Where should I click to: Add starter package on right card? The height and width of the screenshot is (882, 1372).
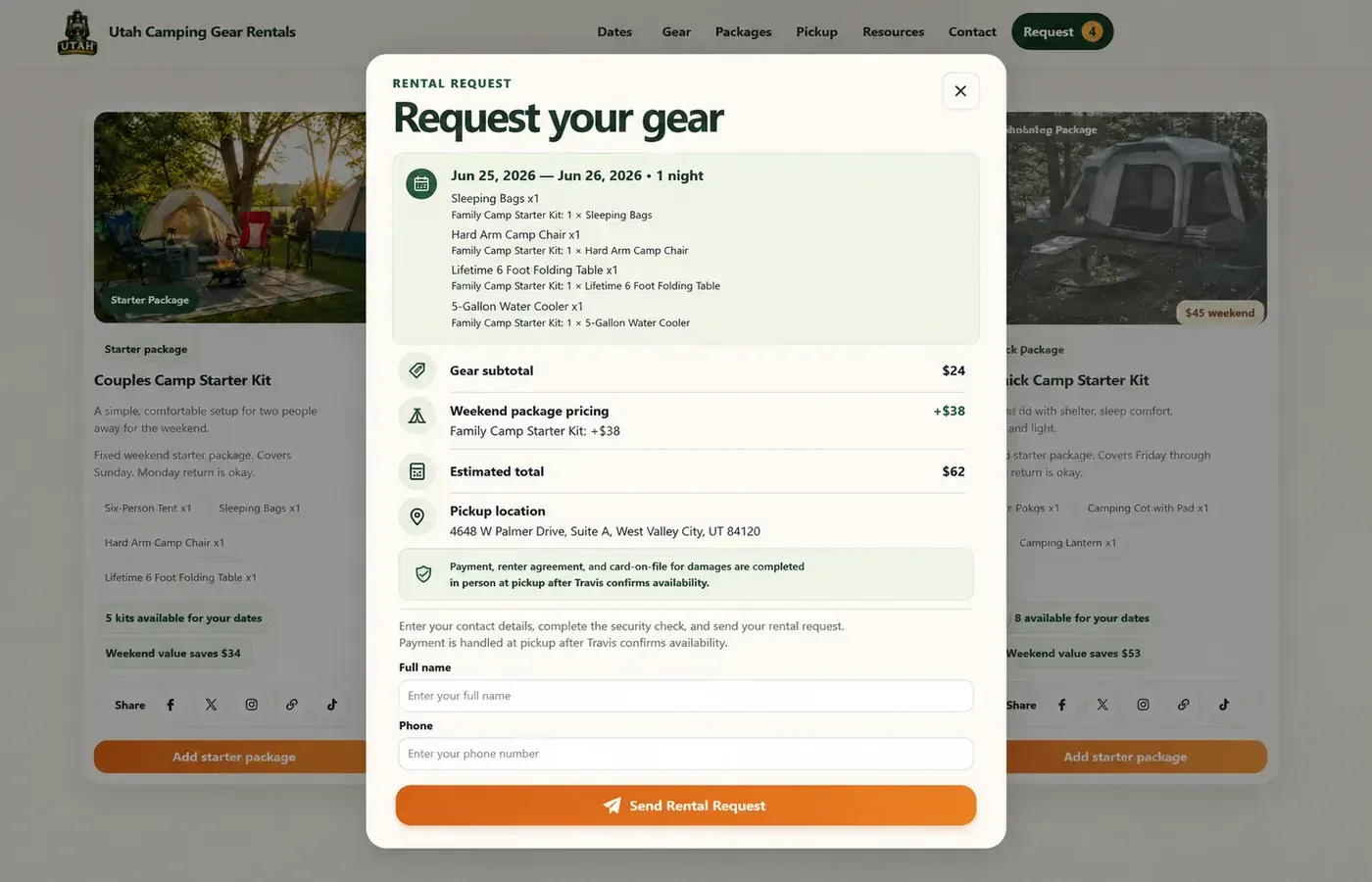[1137, 757]
